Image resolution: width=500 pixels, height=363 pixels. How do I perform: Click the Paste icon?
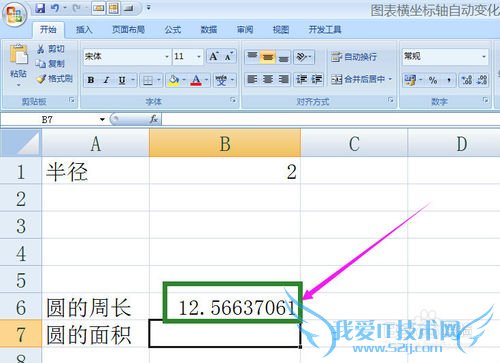[18, 54]
